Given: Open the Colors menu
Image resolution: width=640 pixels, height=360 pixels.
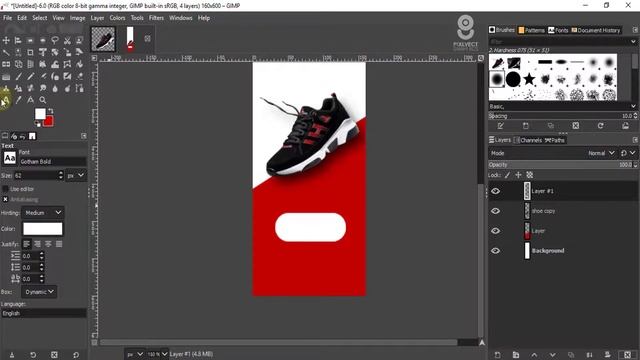Looking at the screenshot, I should click(117, 18).
